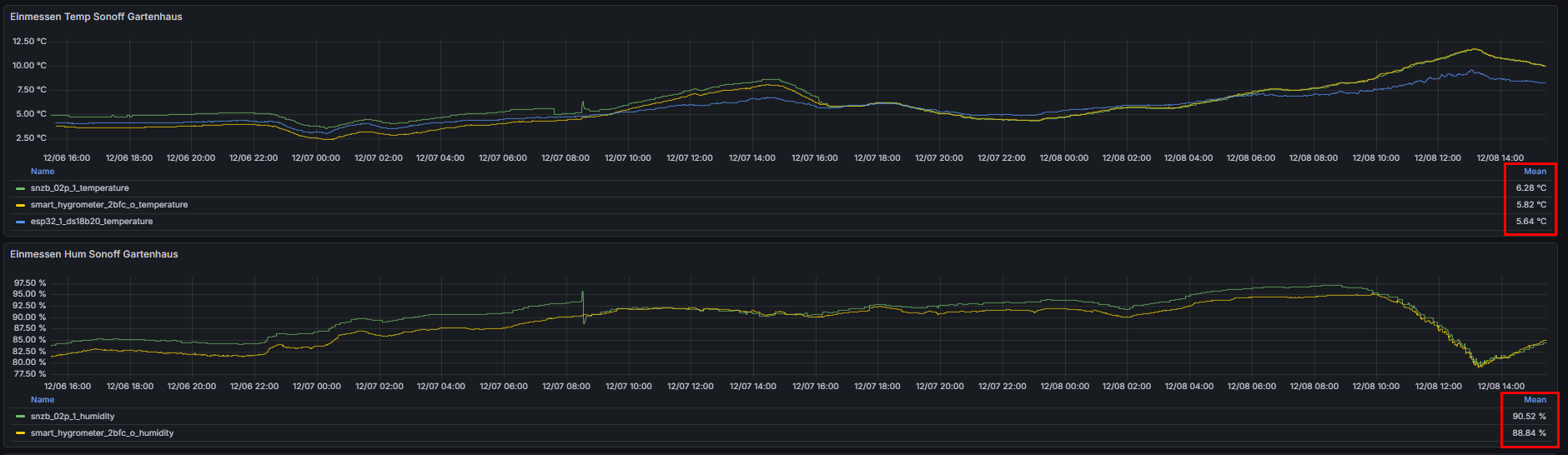This screenshot has height=455, width=1568.
Task: Toggle snzb_02p_1_humidity series visibility
Action: point(73,417)
